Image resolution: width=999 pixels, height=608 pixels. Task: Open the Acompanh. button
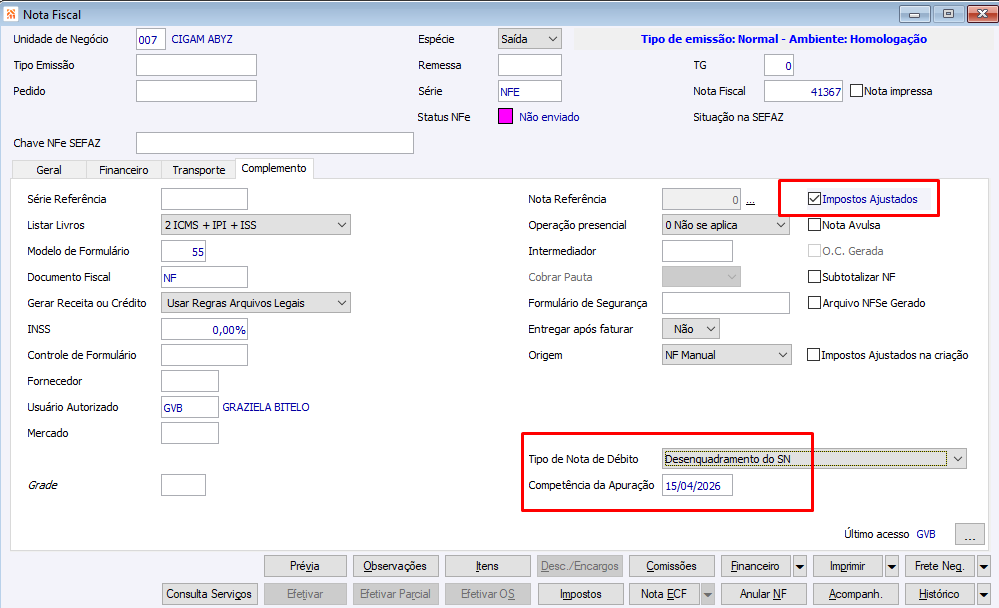click(856, 594)
